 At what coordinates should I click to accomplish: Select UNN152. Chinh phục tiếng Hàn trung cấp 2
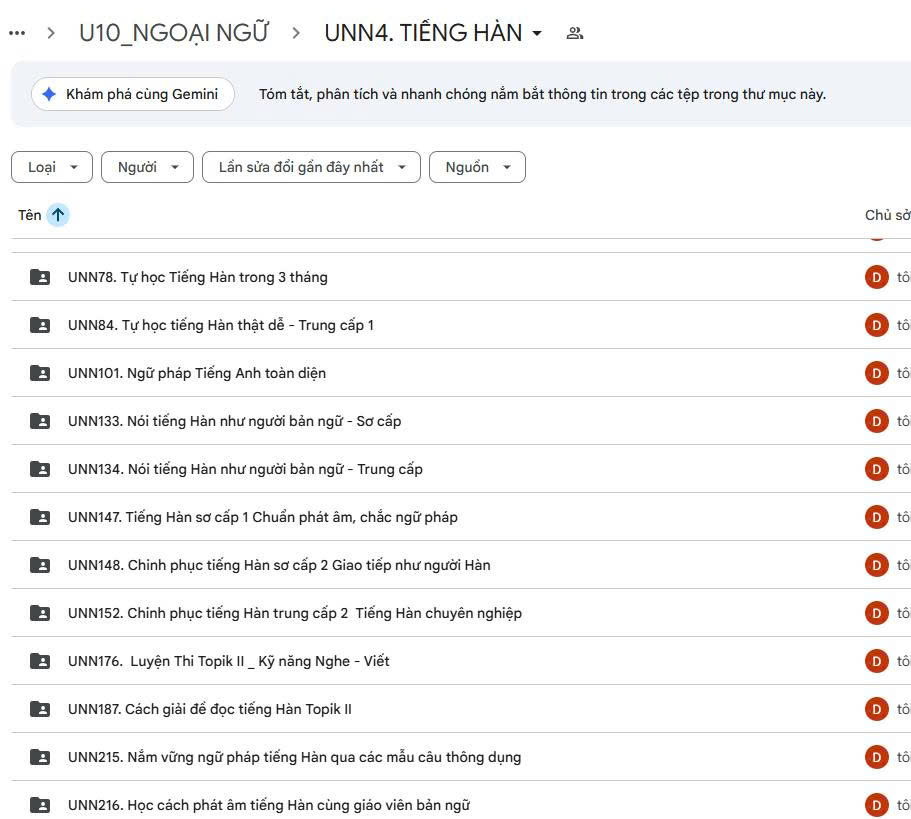pyautogui.click(x=295, y=613)
